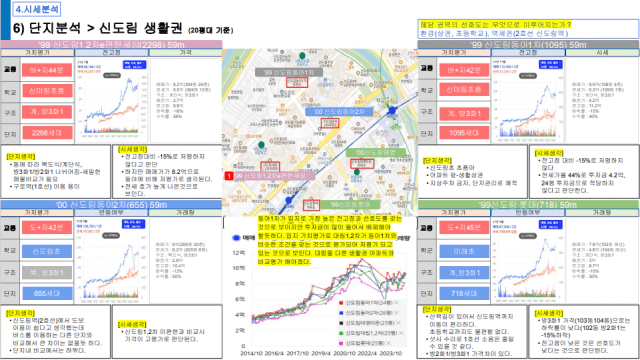This screenshot has width=640, height=360.
Task: Click blue button in 신도림1,2차e편한세상 mini chart
Action: [x=134, y=65]
